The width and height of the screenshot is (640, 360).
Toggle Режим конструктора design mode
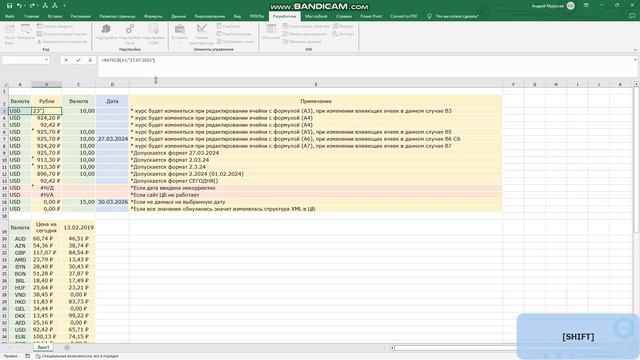[x=202, y=33]
